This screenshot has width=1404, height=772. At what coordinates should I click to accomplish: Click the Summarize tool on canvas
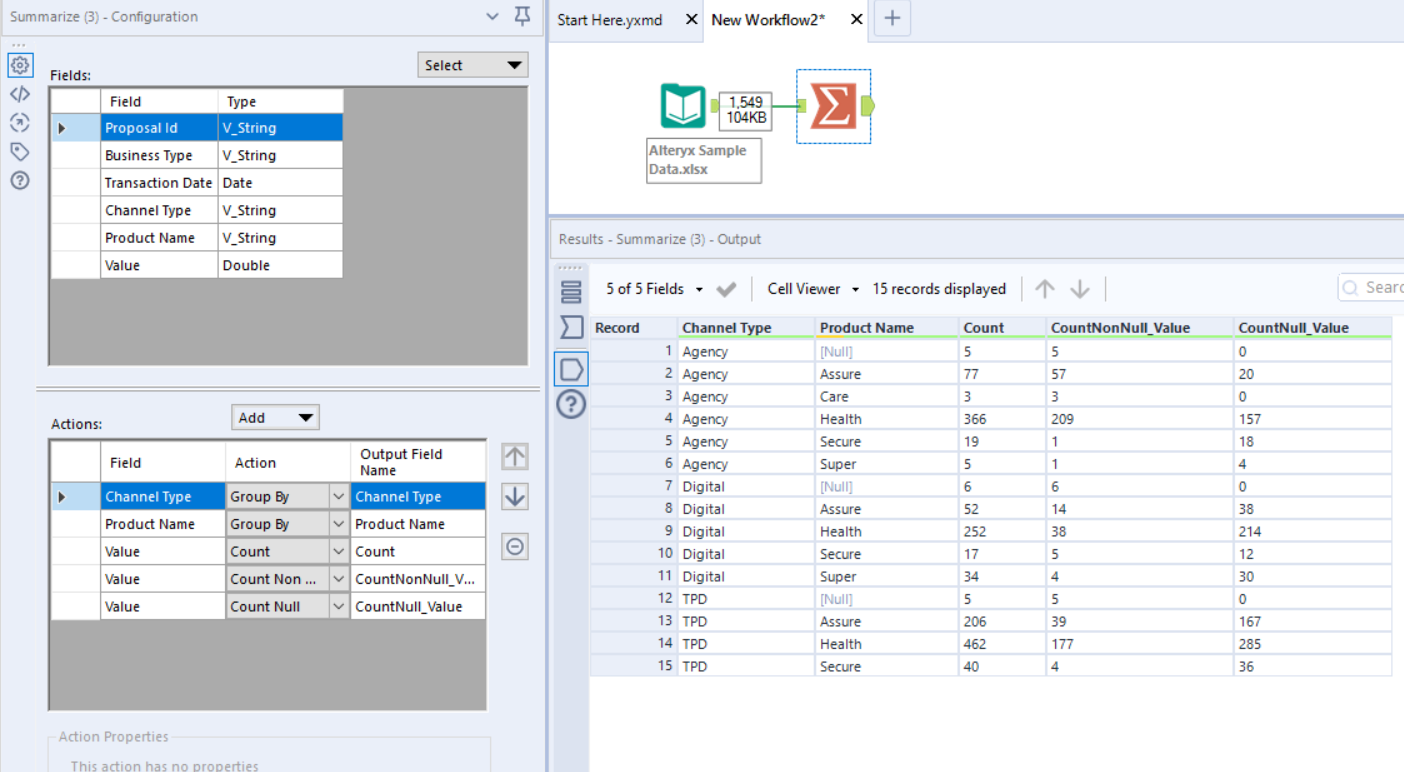coord(833,106)
